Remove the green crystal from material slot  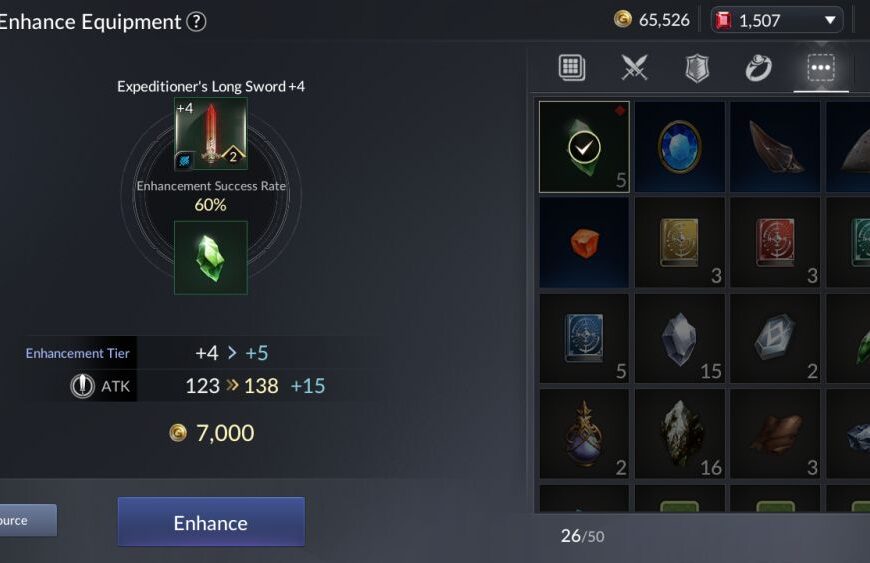211,257
